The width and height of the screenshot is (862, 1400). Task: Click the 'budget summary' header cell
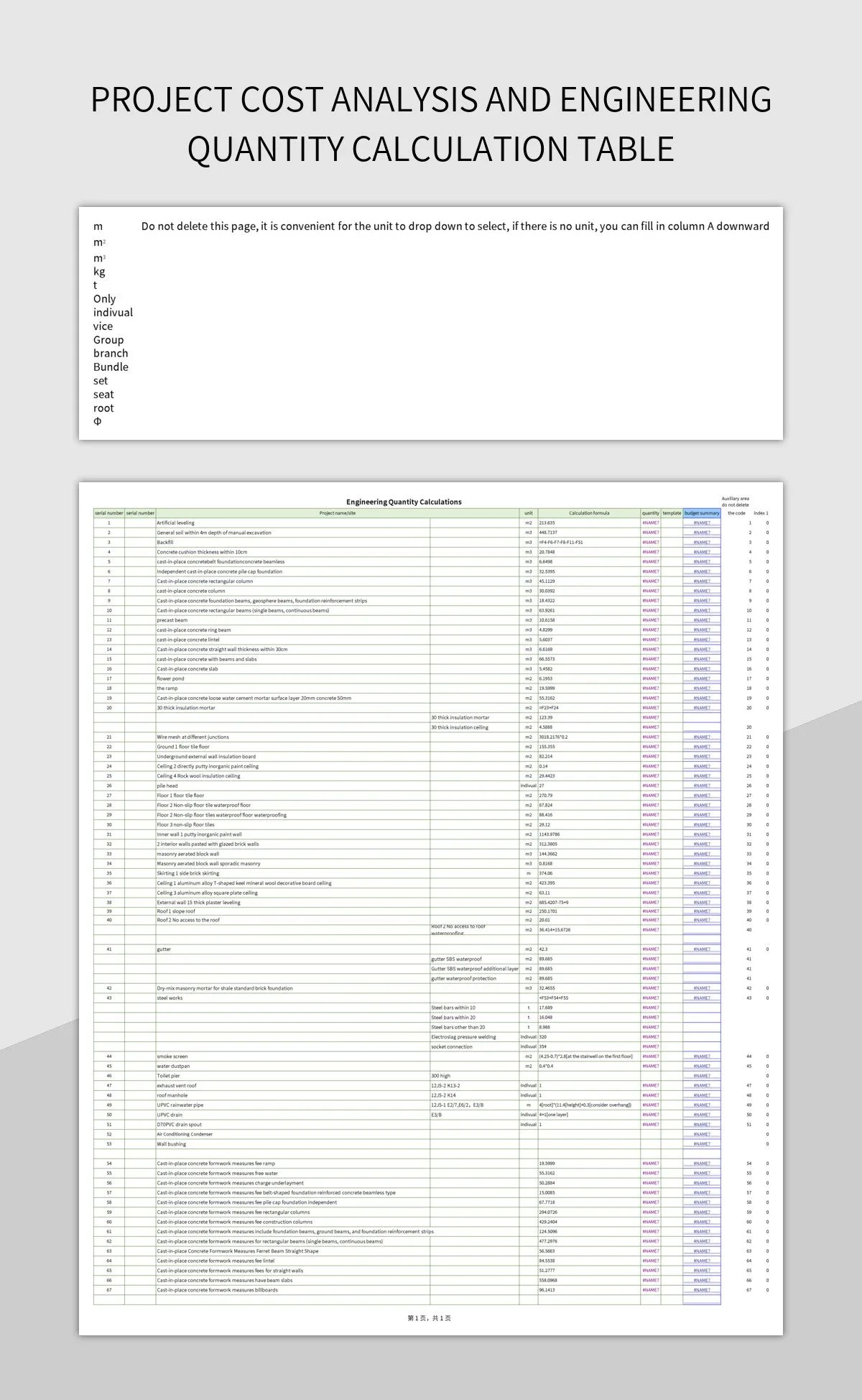tap(702, 513)
